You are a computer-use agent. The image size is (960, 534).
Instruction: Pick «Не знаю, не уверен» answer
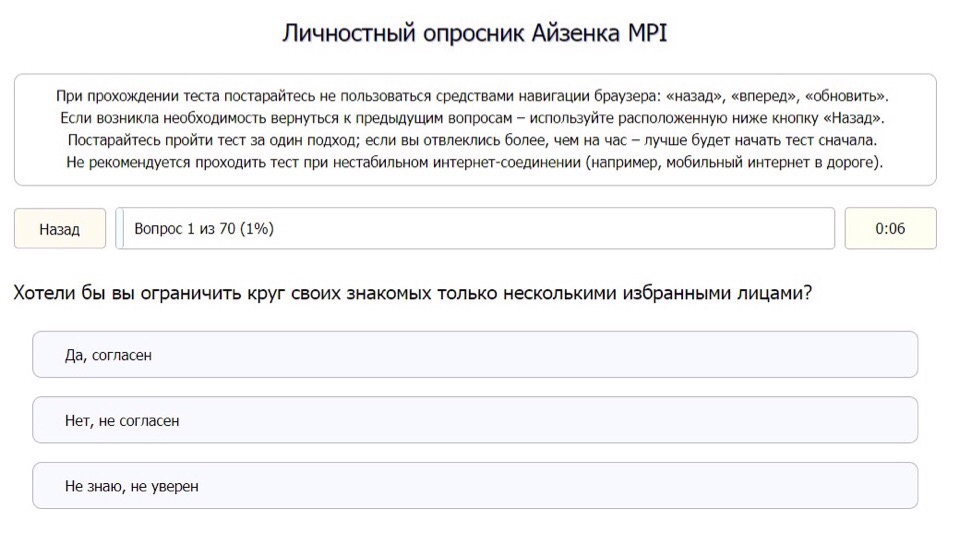click(475, 486)
